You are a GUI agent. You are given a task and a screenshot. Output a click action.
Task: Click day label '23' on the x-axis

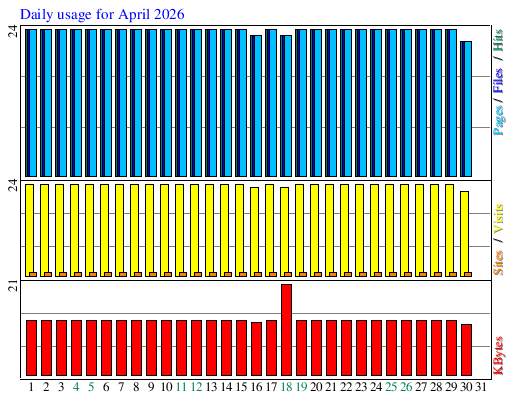tap(361, 387)
